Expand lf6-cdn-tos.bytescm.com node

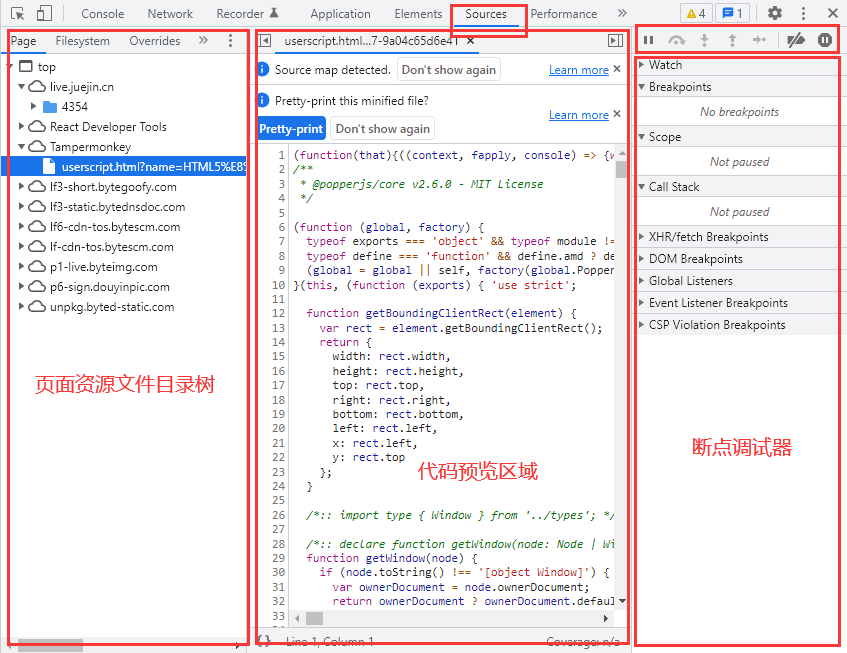[22, 226]
